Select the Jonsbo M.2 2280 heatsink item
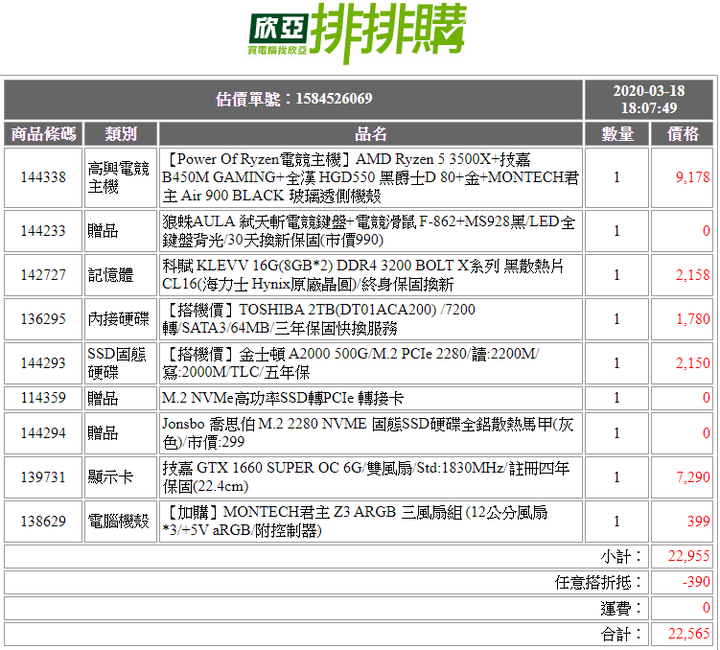Image resolution: width=720 pixels, height=650 pixels. click(x=368, y=433)
